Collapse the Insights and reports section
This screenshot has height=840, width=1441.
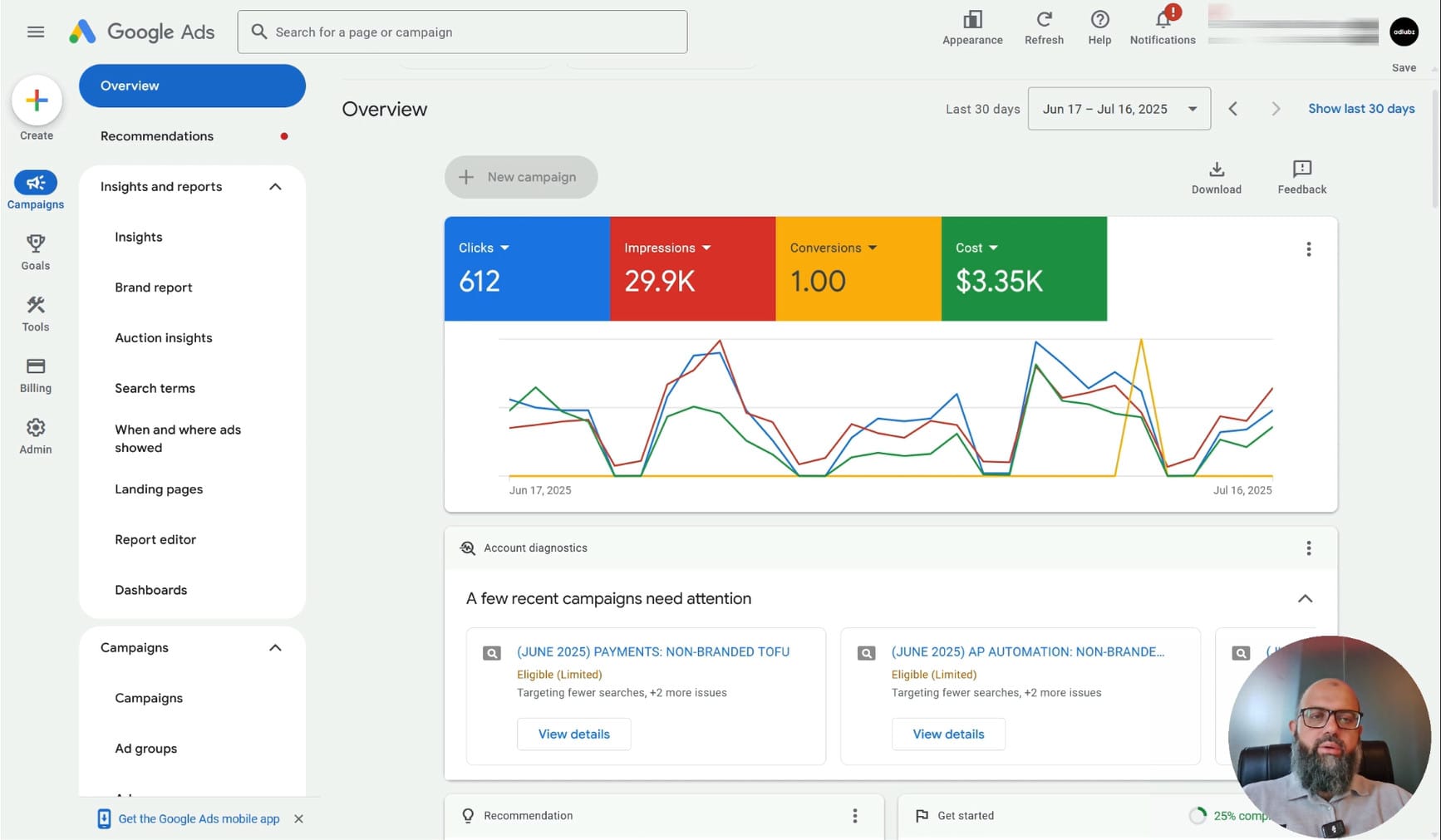(275, 187)
